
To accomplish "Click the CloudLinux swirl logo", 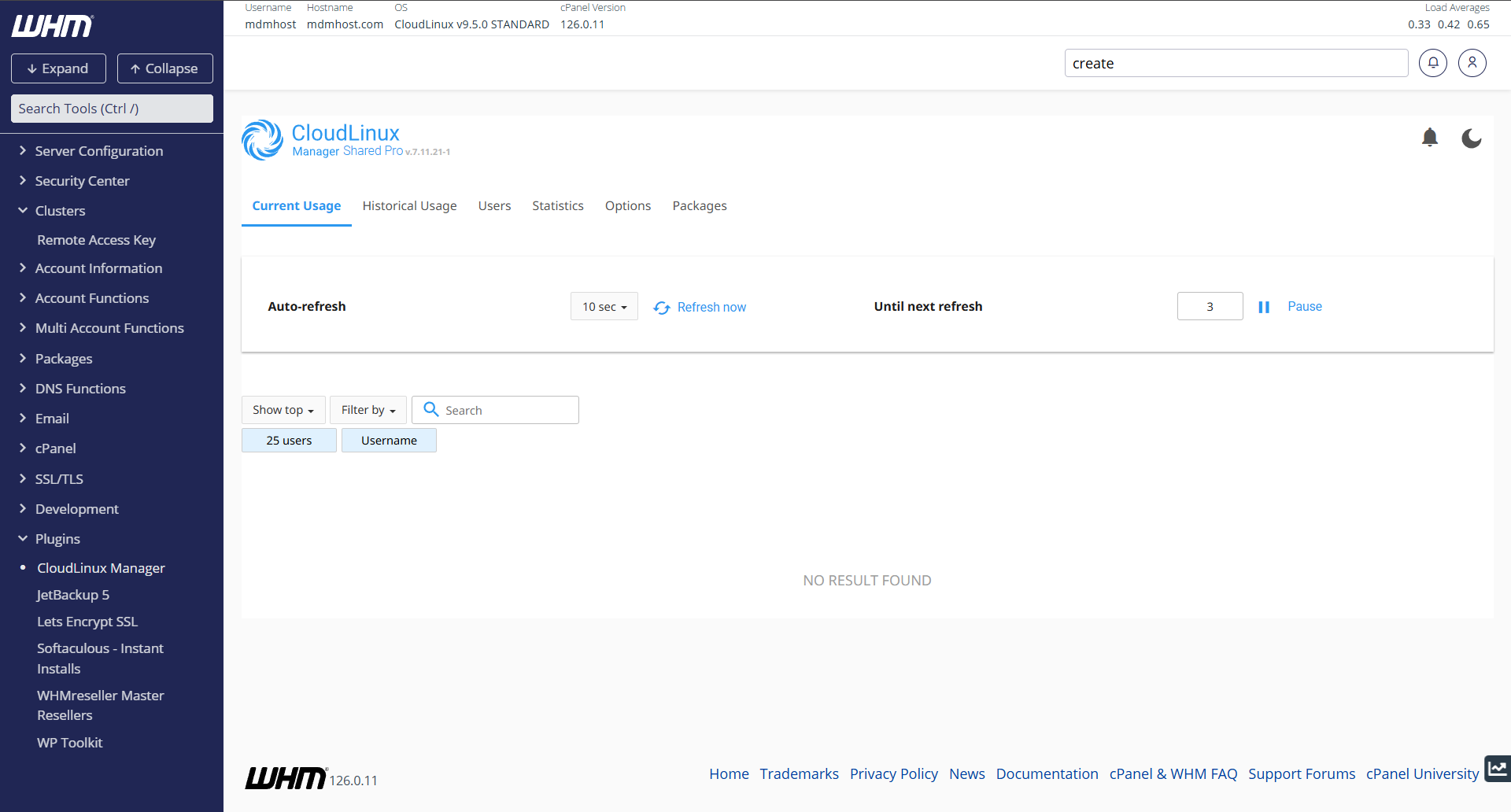I will tap(262, 140).
